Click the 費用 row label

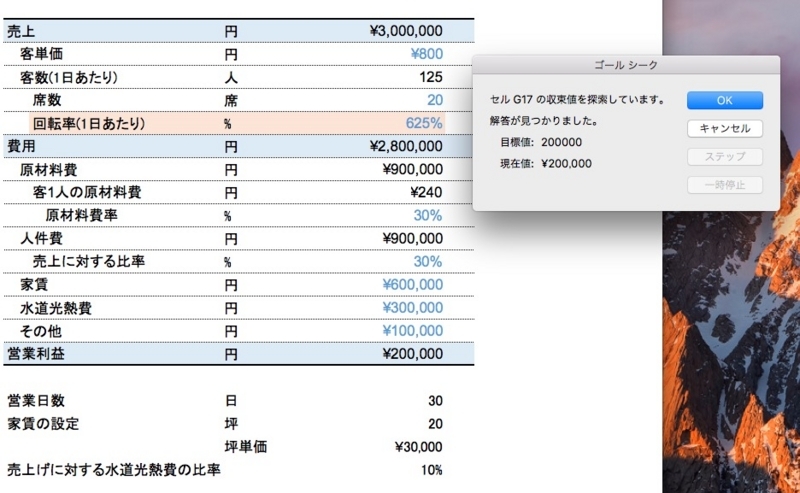tap(21, 146)
